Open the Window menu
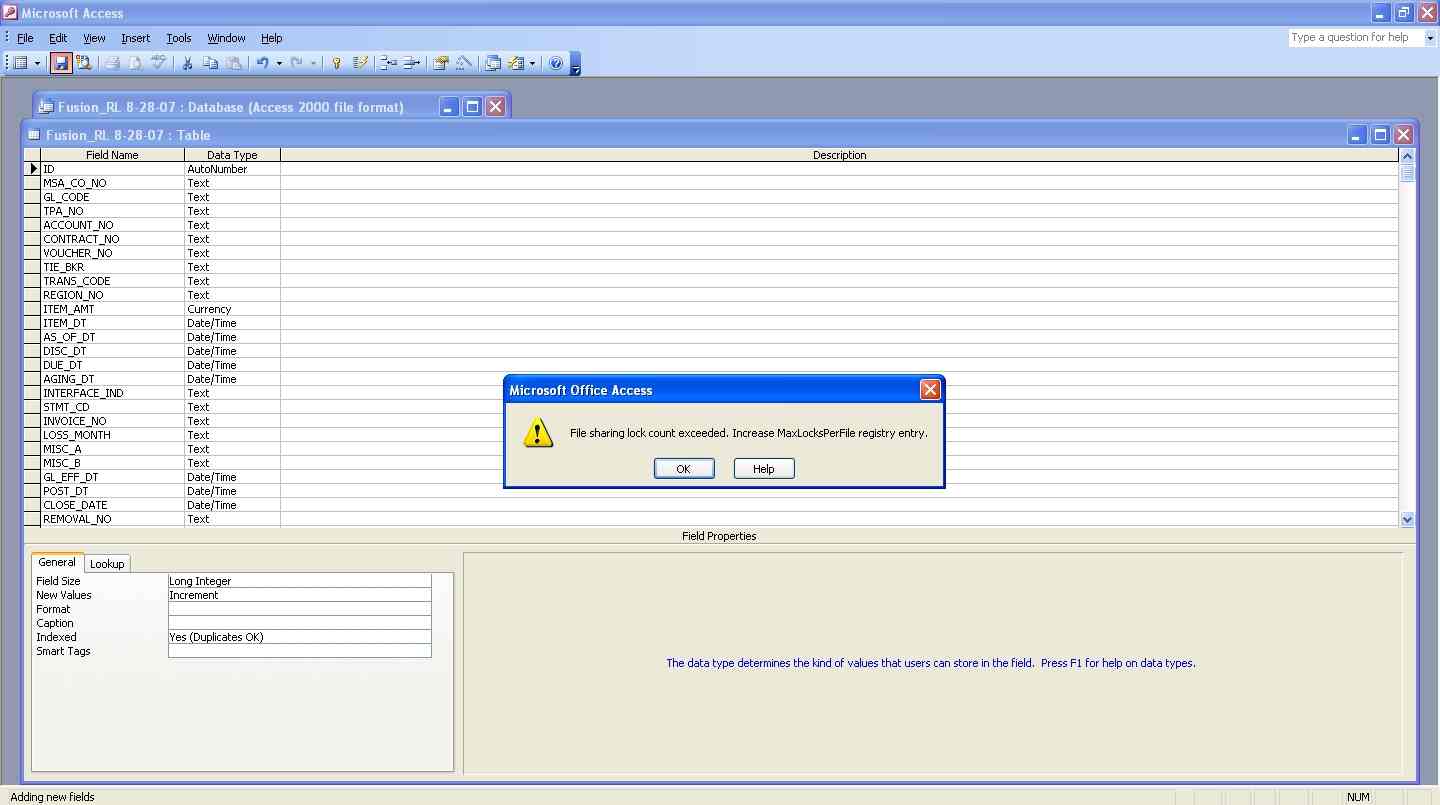This screenshot has height=805, width=1440. [x=226, y=38]
